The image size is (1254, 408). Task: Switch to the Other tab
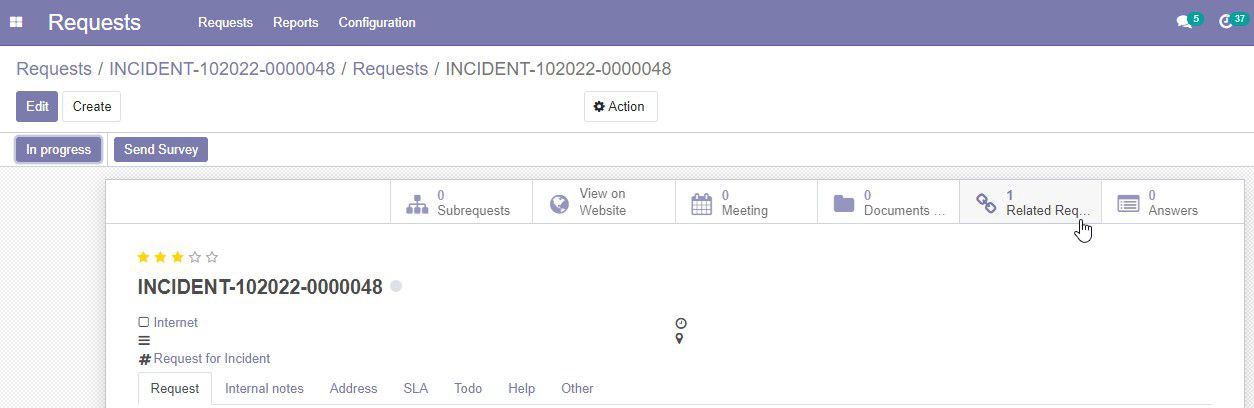(x=577, y=388)
